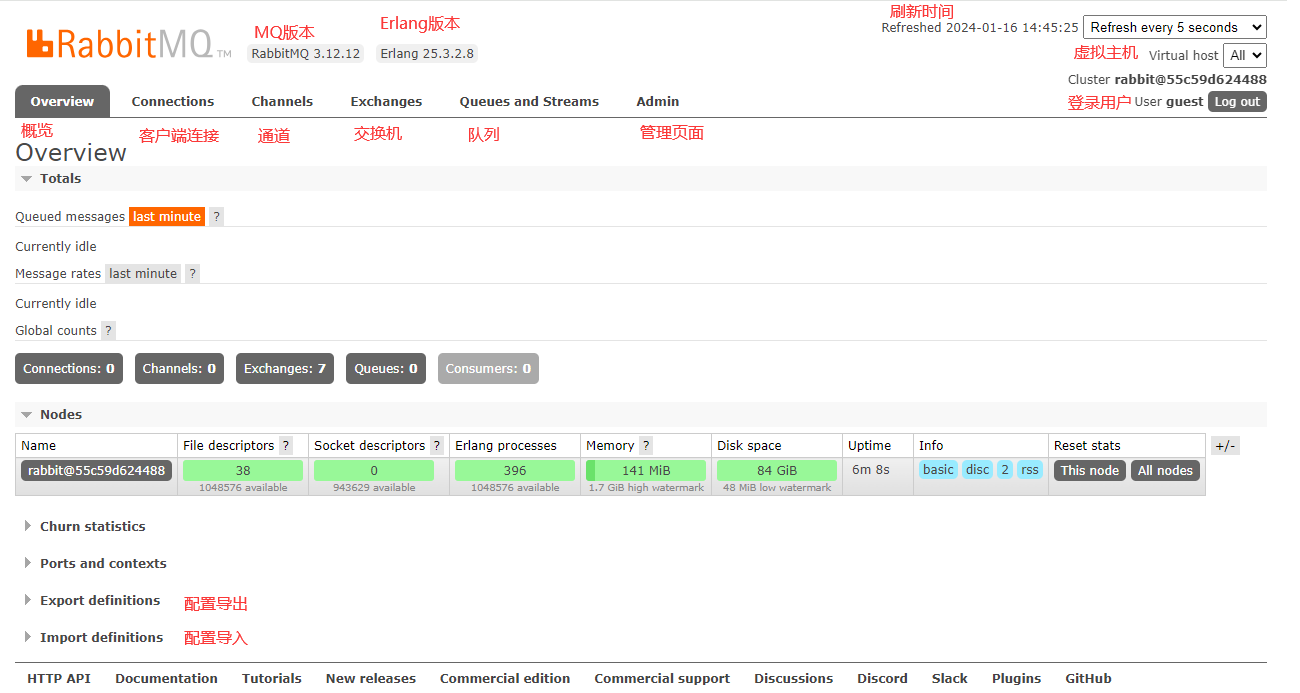Screen dimensions: 1300x693
Task: Click the user name guest
Action: click(1185, 102)
